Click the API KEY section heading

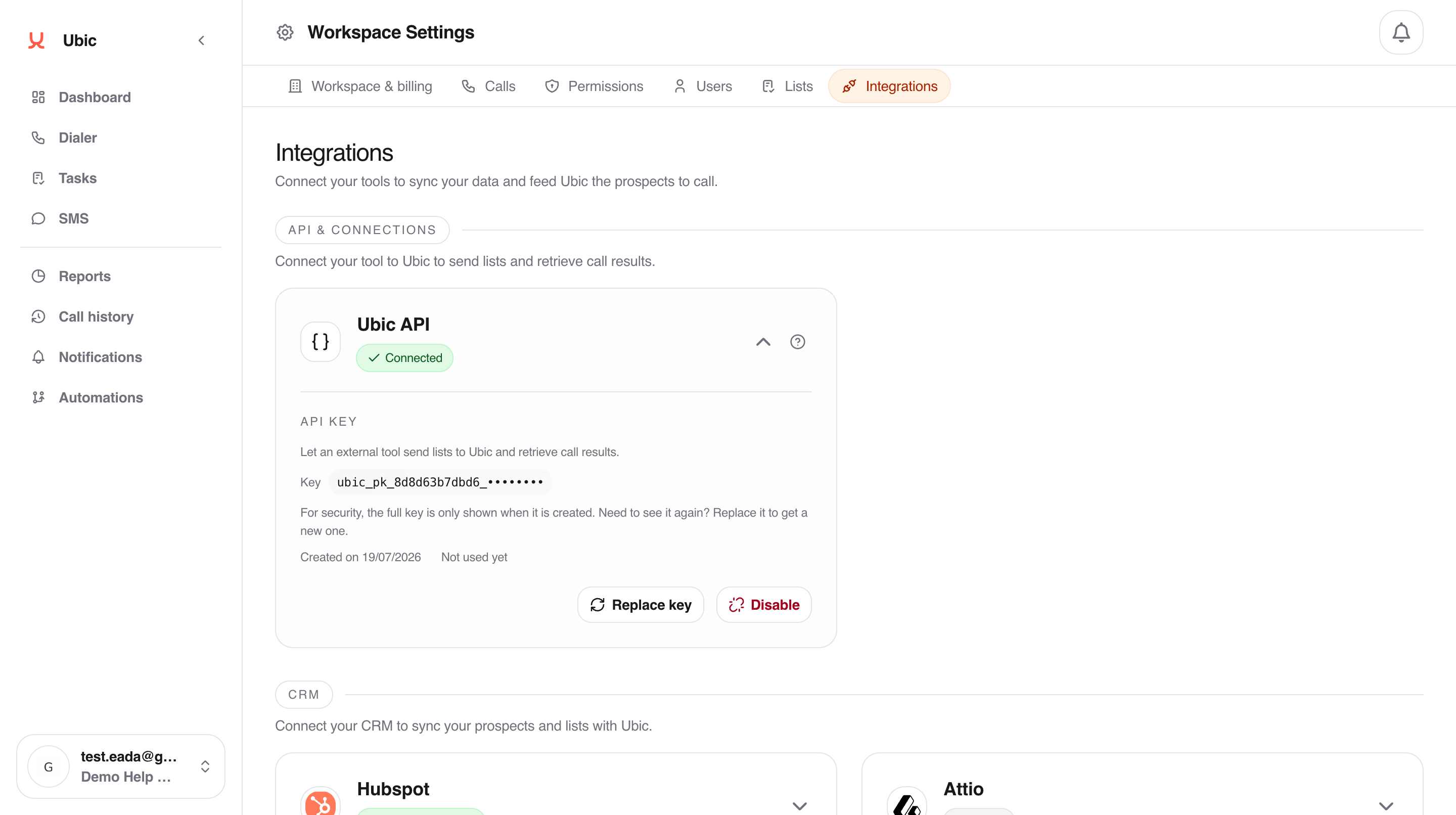click(x=329, y=422)
